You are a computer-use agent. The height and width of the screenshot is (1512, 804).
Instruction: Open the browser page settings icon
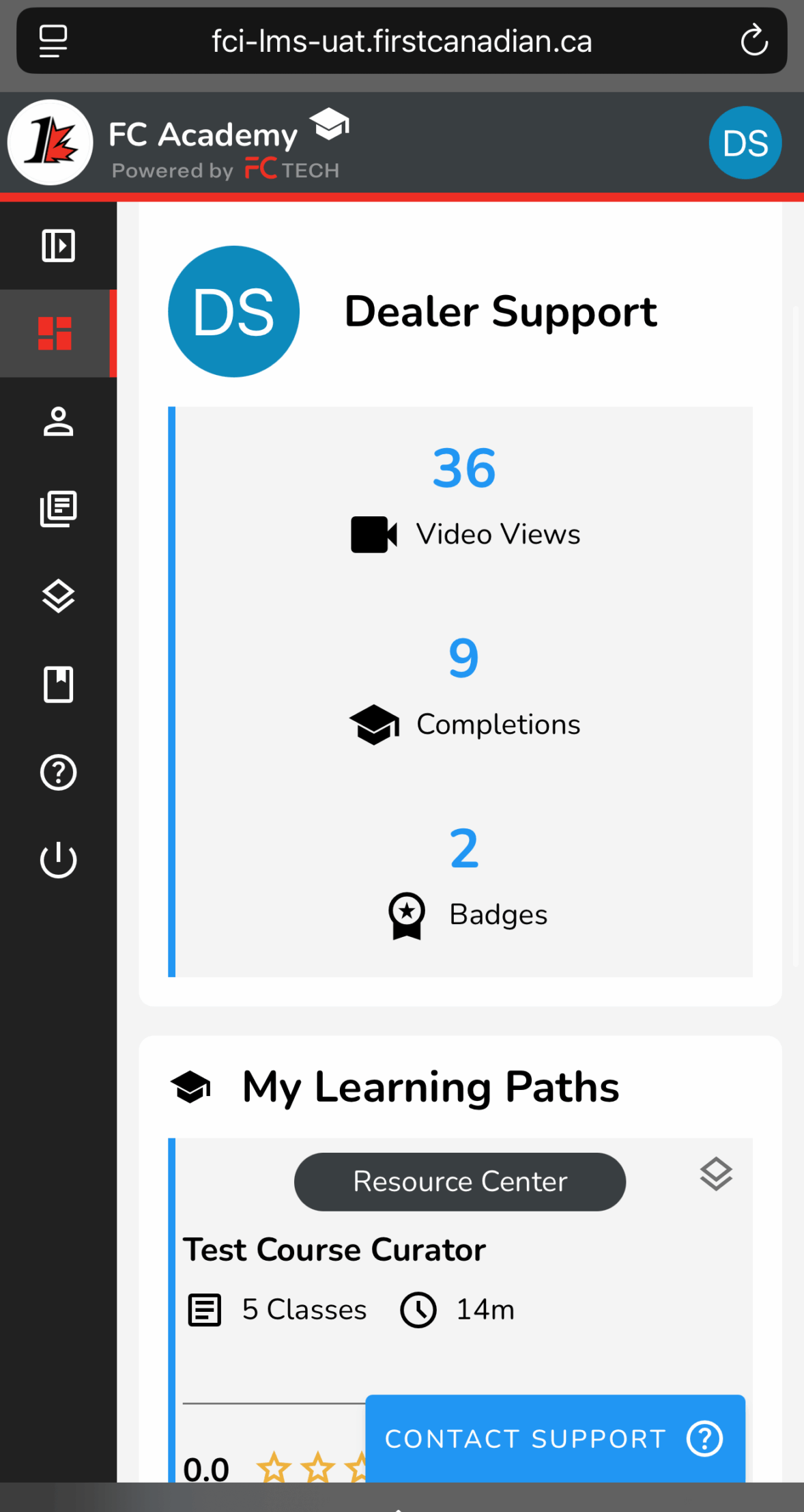53,41
